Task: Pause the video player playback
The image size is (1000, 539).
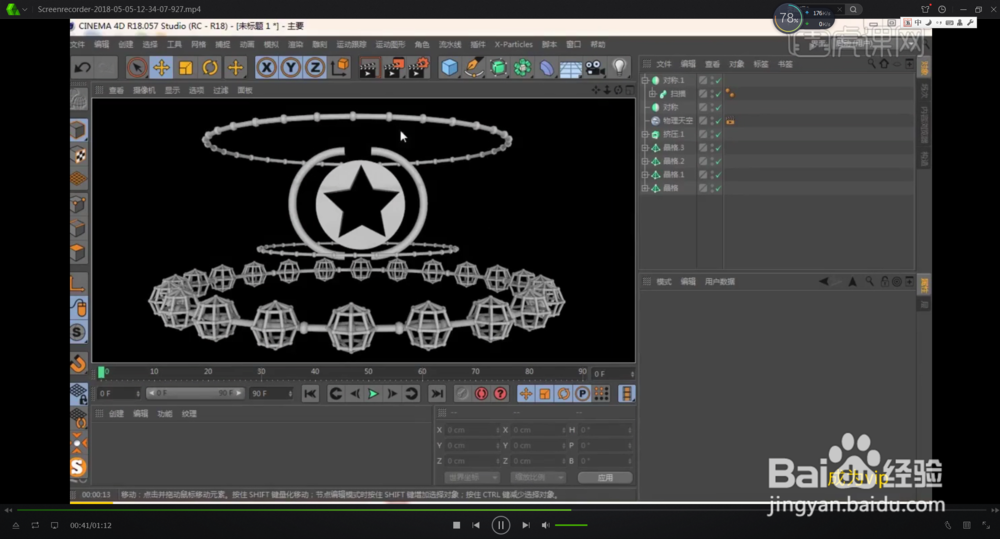Action: 501,525
